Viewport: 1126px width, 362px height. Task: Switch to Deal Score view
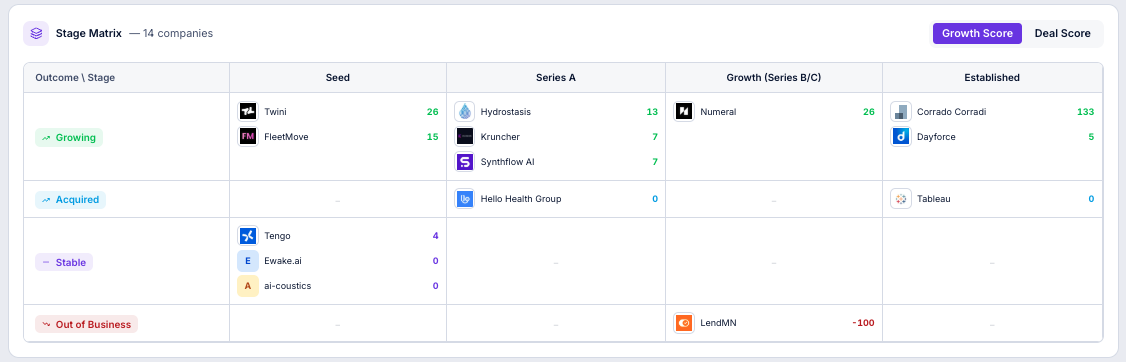tap(1062, 33)
